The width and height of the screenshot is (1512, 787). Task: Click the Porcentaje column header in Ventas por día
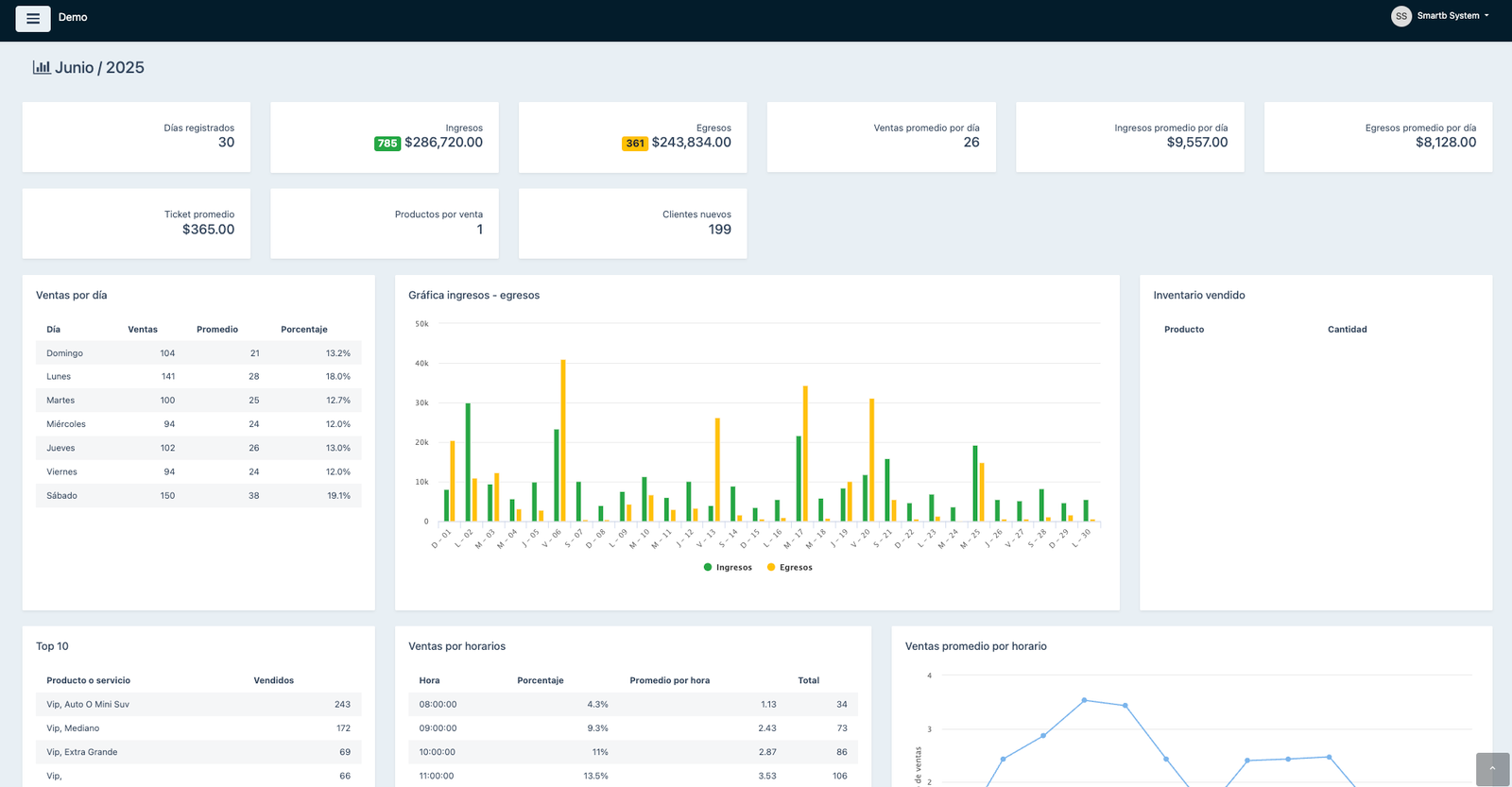304,330
